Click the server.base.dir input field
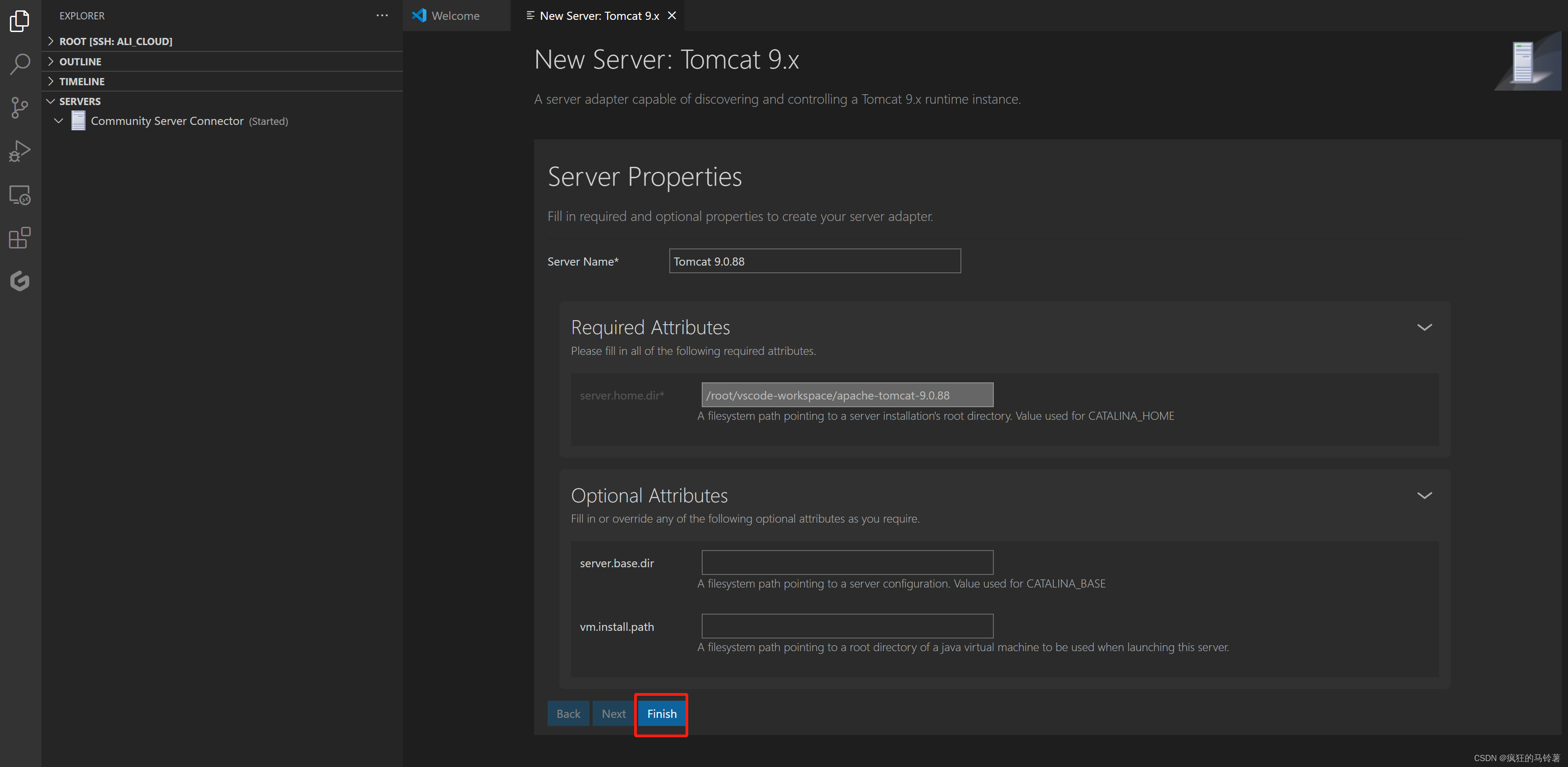This screenshot has height=767, width=1568. (847, 562)
